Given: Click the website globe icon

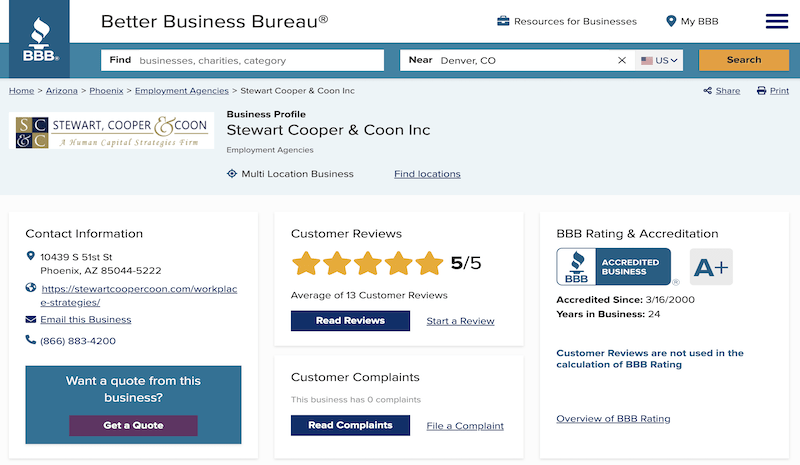Looking at the screenshot, I should pyautogui.click(x=31, y=288).
